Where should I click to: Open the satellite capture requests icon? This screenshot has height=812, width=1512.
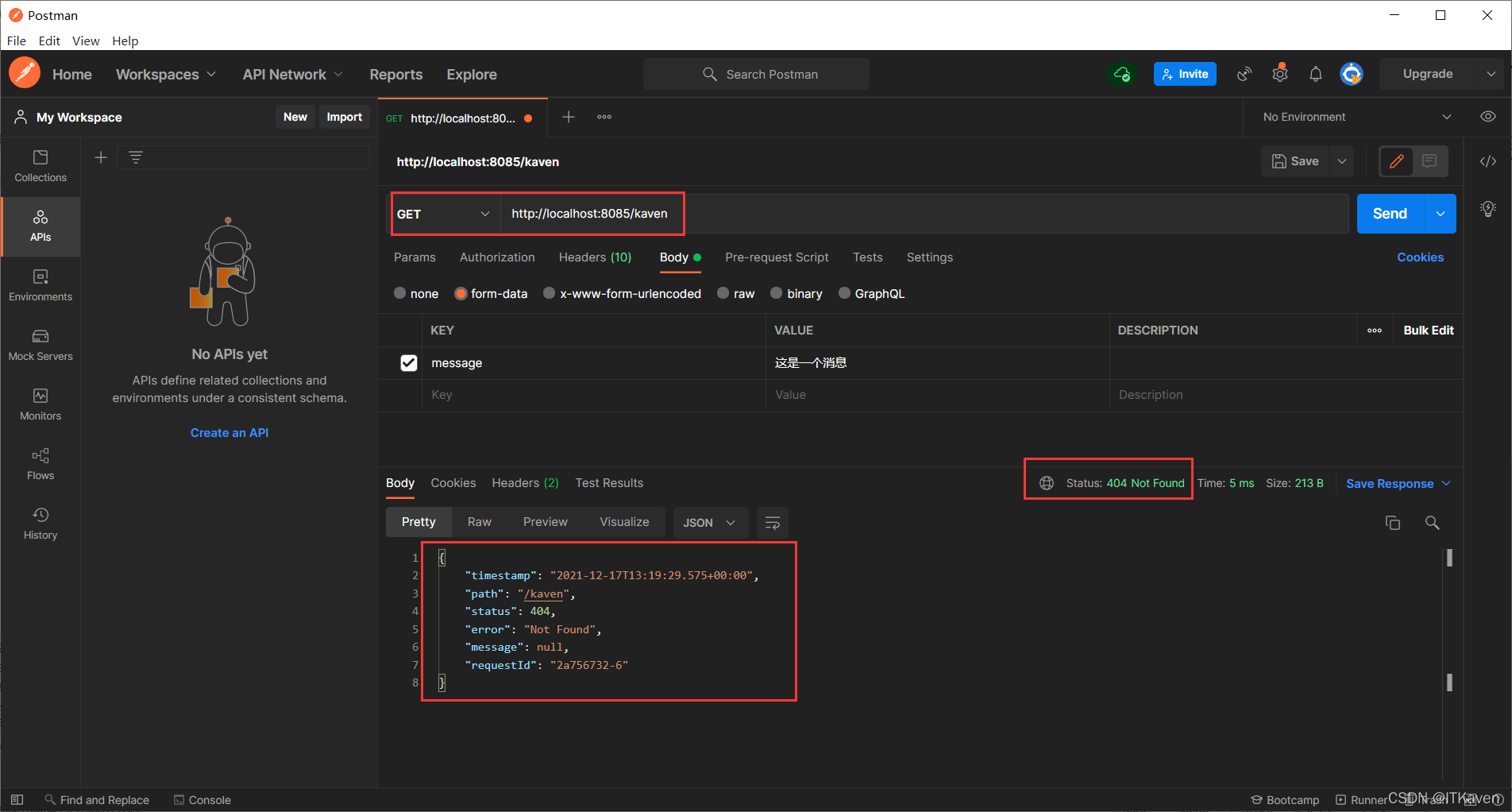click(1244, 74)
